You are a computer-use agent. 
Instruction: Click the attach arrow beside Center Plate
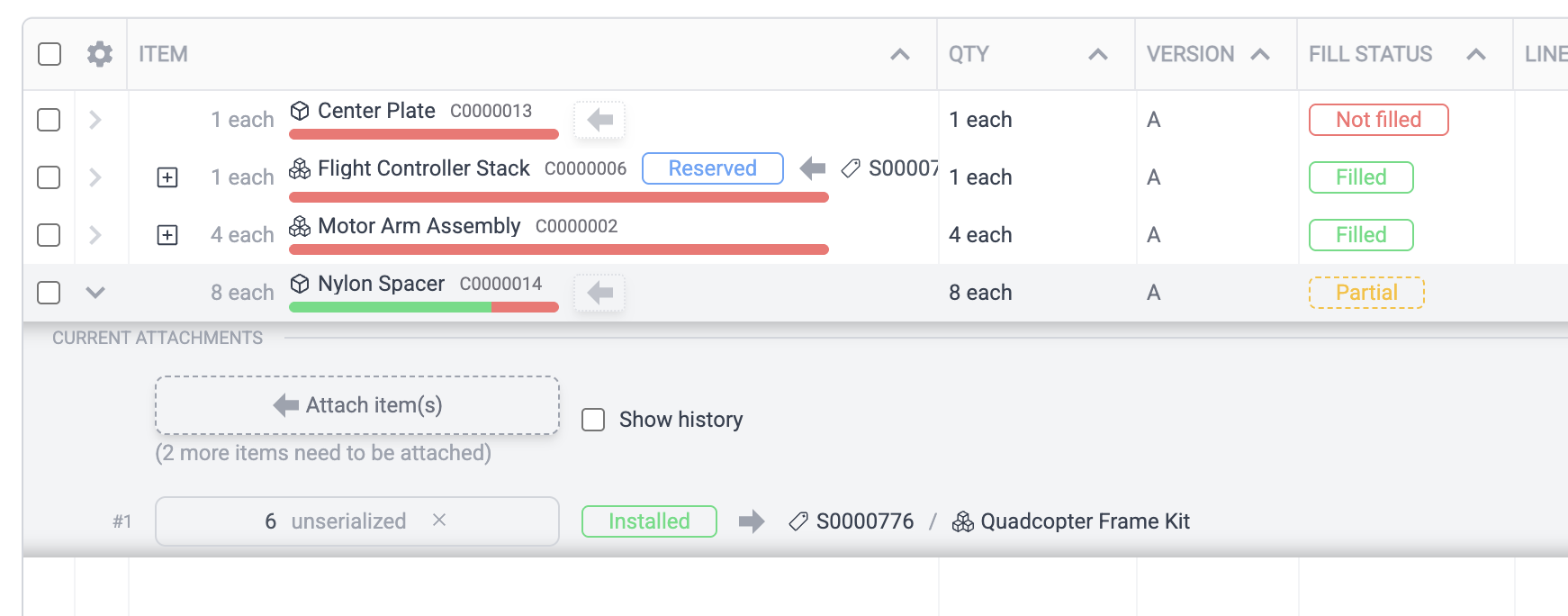[599, 120]
